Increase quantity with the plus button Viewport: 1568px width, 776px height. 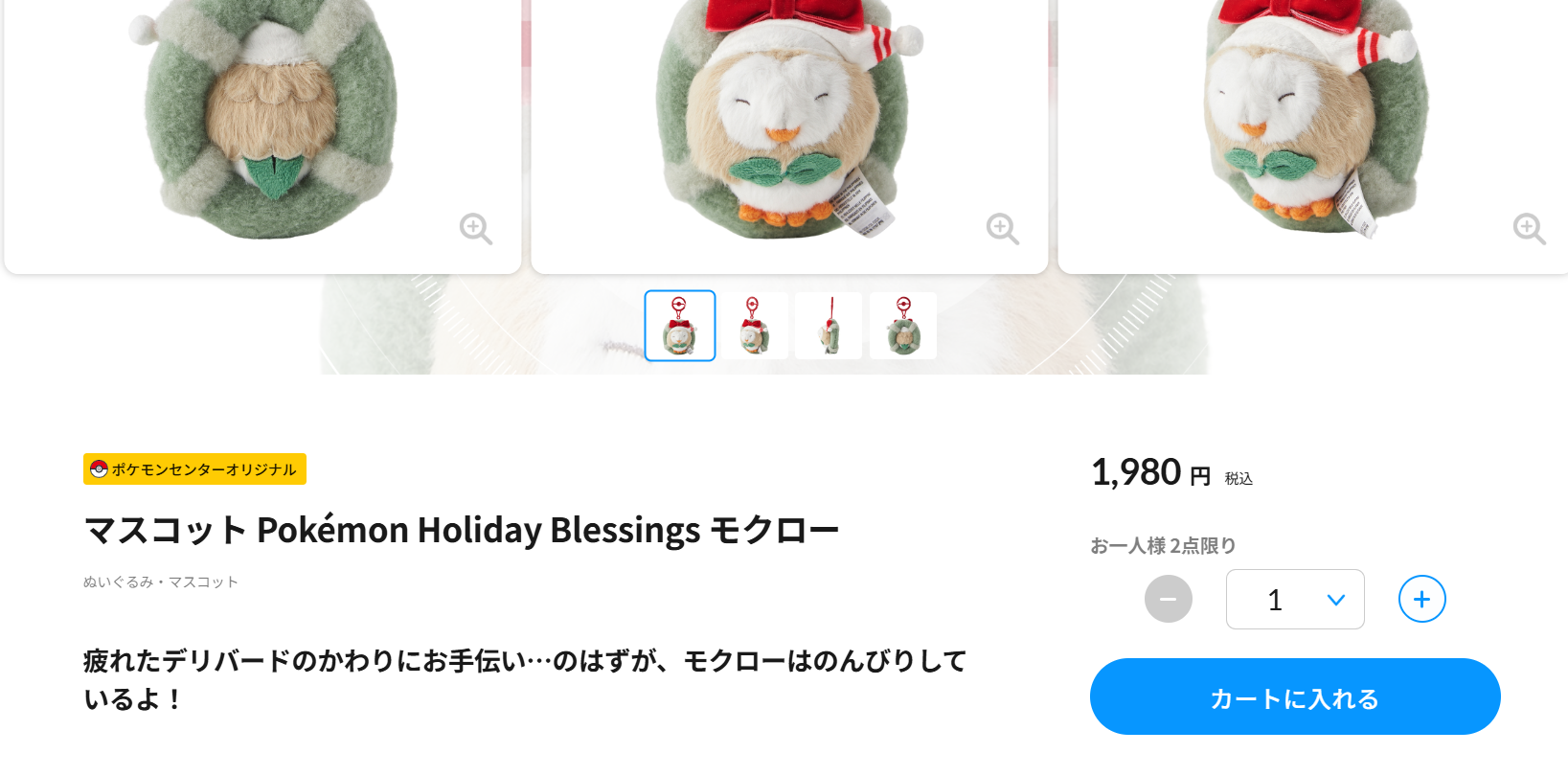[x=1422, y=599]
